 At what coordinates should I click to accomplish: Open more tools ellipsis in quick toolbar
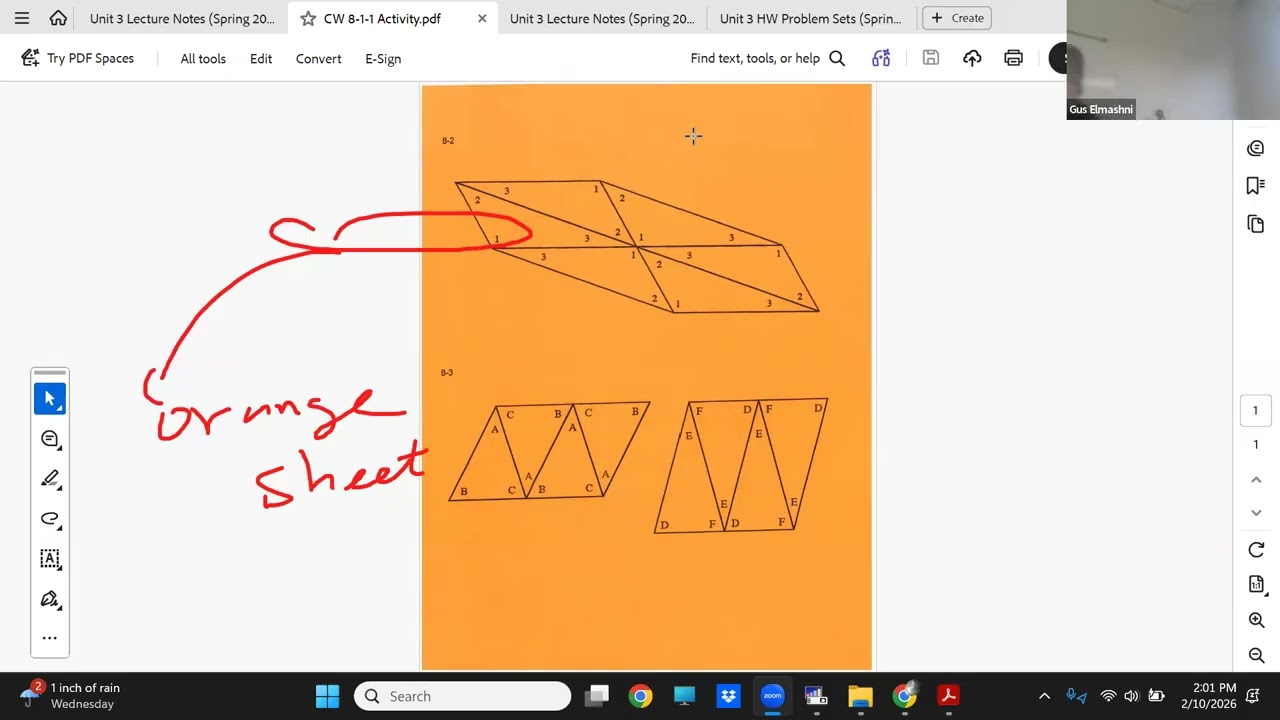coord(50,638)
